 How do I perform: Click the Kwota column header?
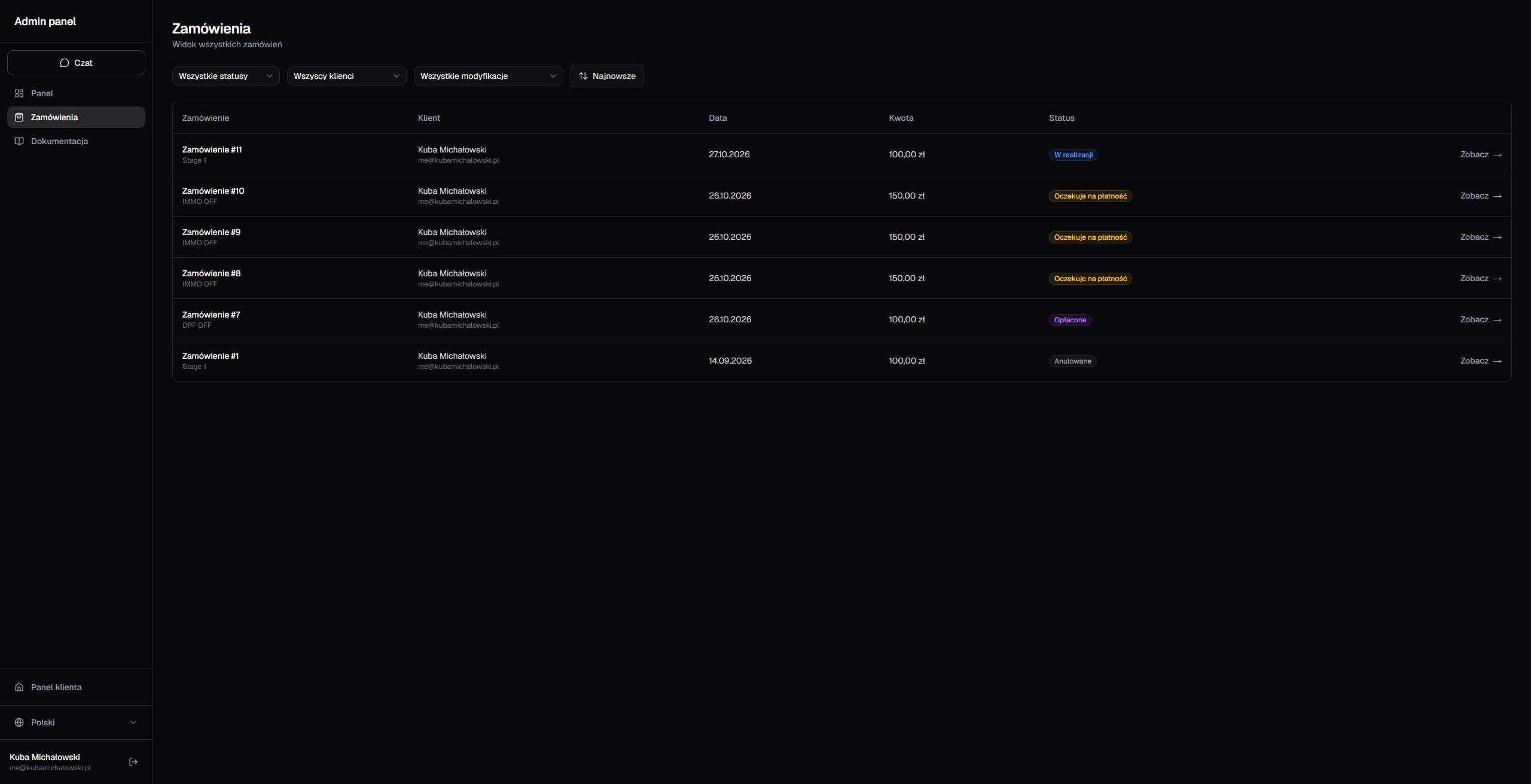pyautogui.click(x=901, y=118)
